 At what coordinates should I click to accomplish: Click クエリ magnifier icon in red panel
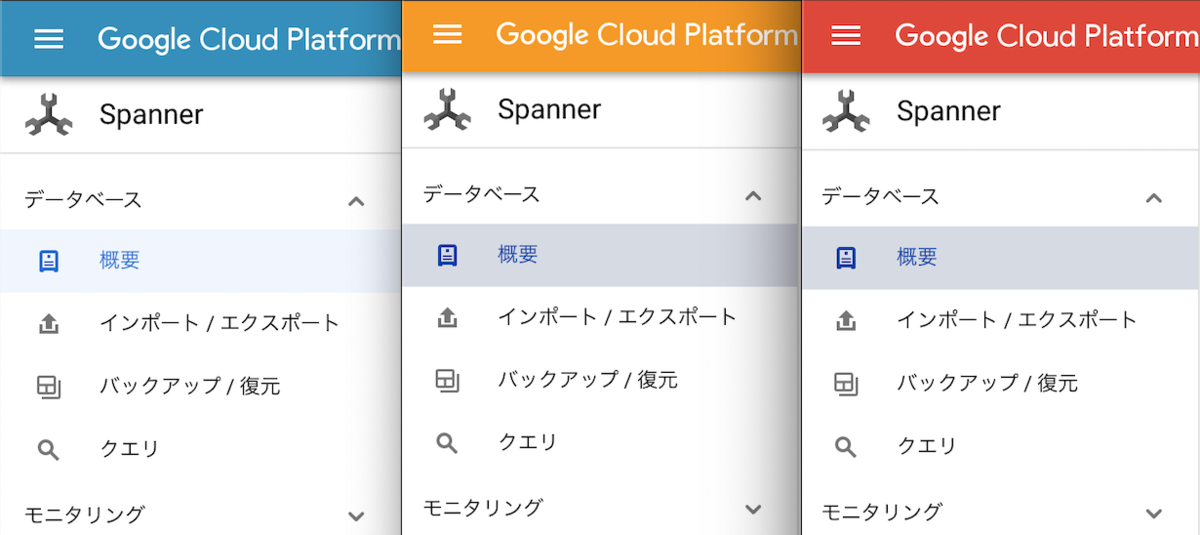pos(846,446)
